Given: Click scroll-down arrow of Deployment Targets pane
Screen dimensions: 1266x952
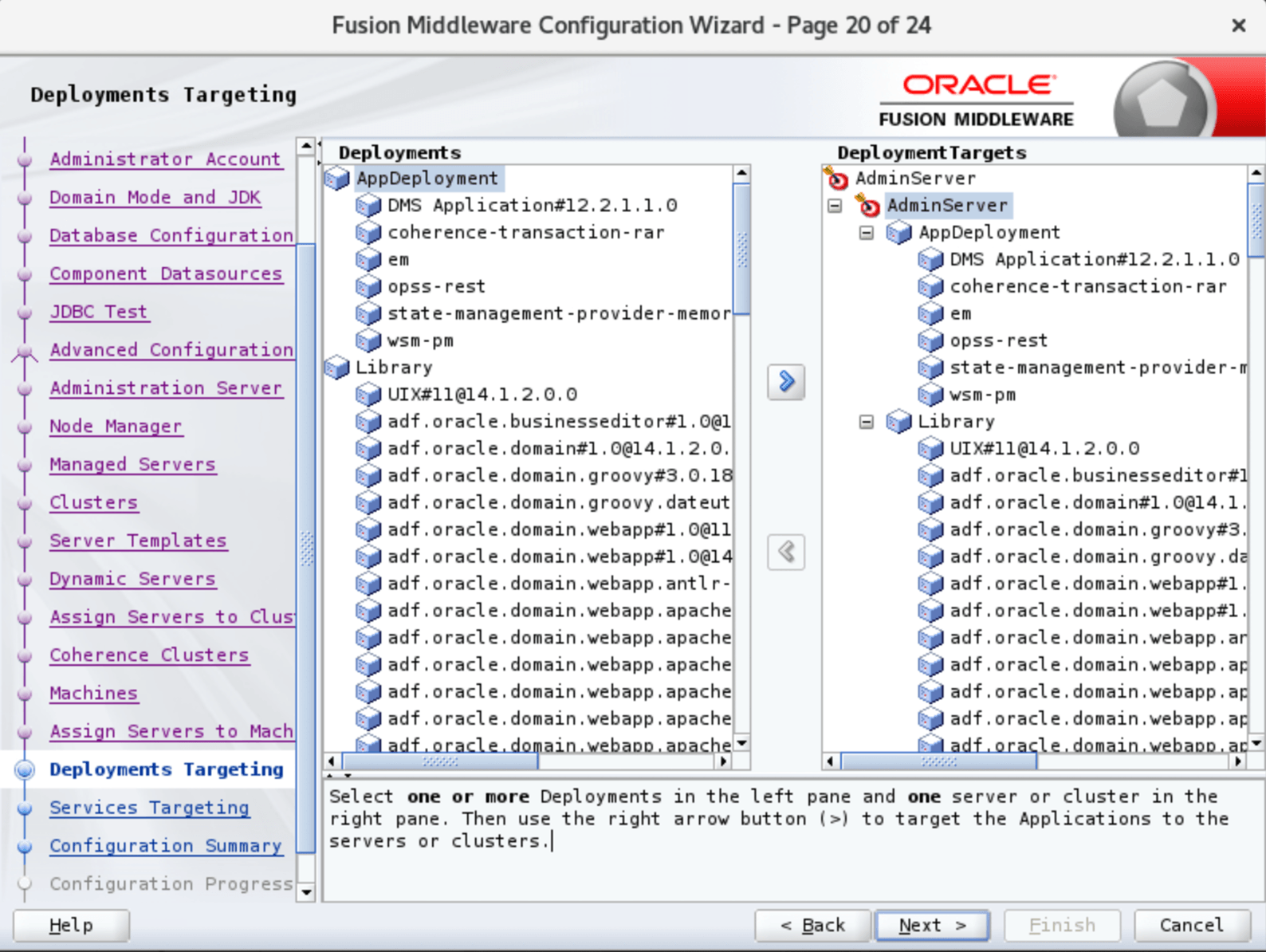Looking at the screenshot, I should pos(1256,743).
